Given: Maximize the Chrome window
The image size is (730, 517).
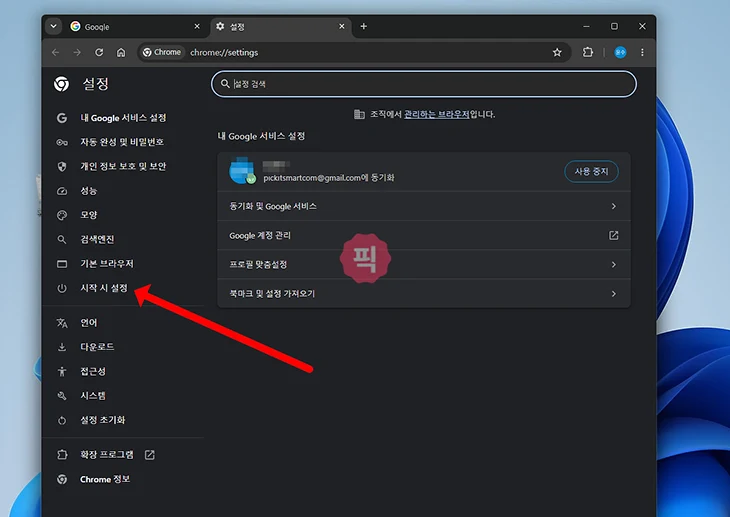Looking at the screenshot, I should [x=614, y=27].
